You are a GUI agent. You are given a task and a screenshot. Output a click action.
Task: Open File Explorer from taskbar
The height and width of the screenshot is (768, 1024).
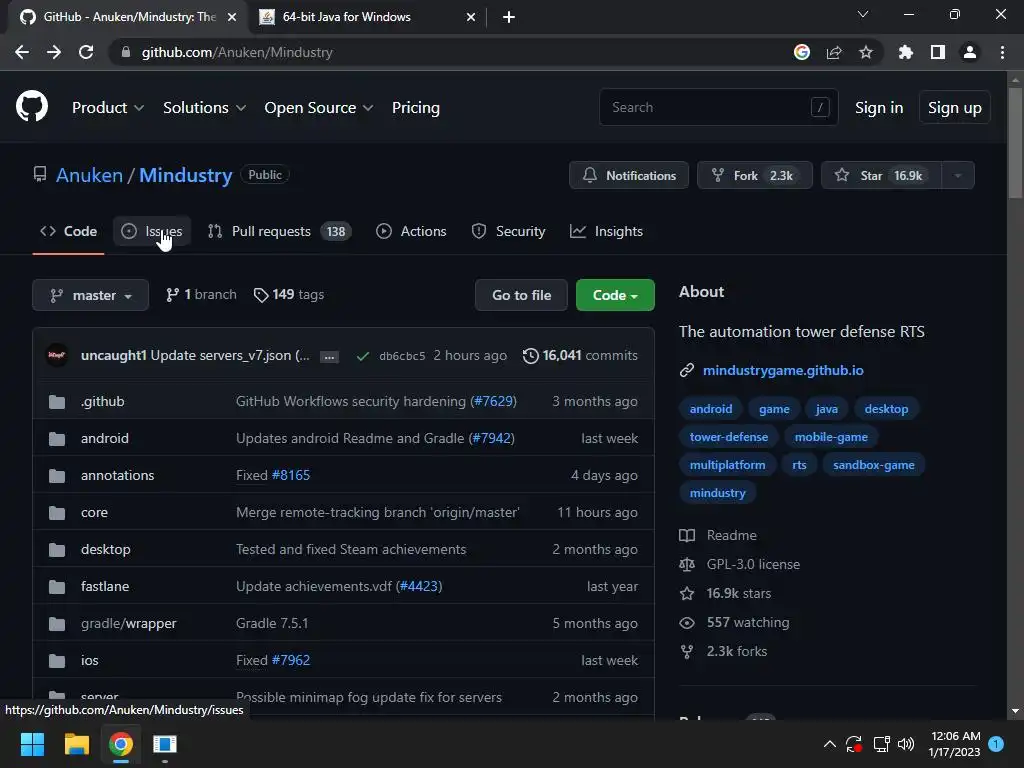coord(76,744)
